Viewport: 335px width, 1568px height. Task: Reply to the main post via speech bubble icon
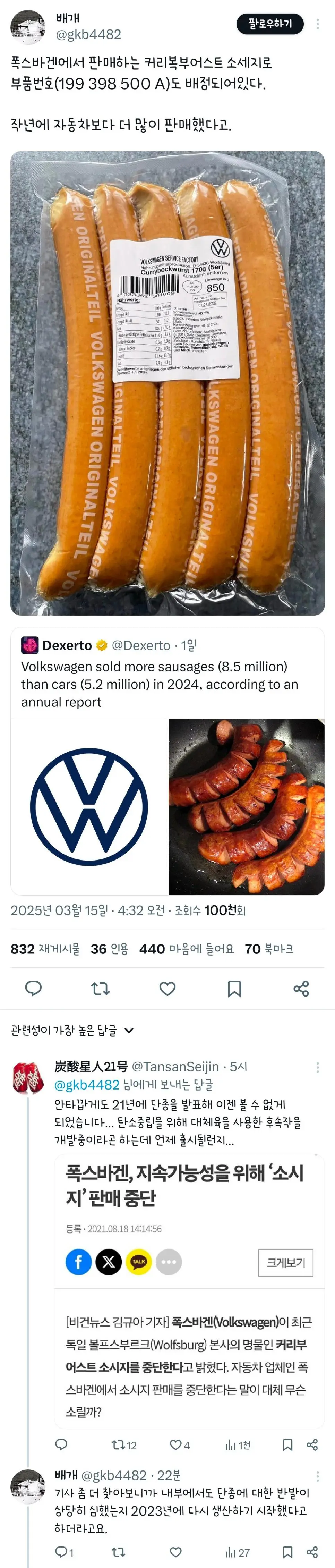click(33, 988)
